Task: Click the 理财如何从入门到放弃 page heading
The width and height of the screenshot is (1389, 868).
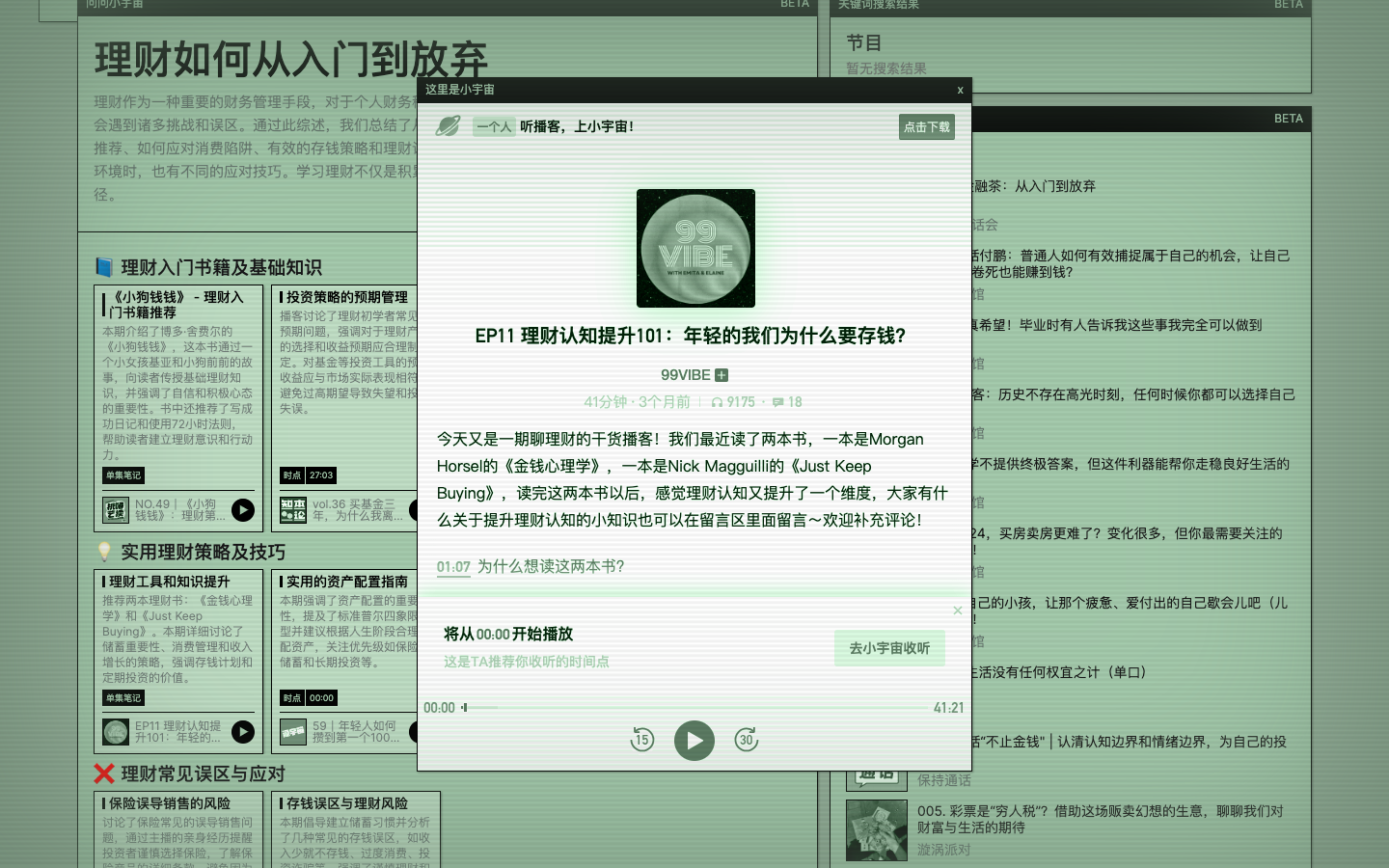Action: pos(291,60)
